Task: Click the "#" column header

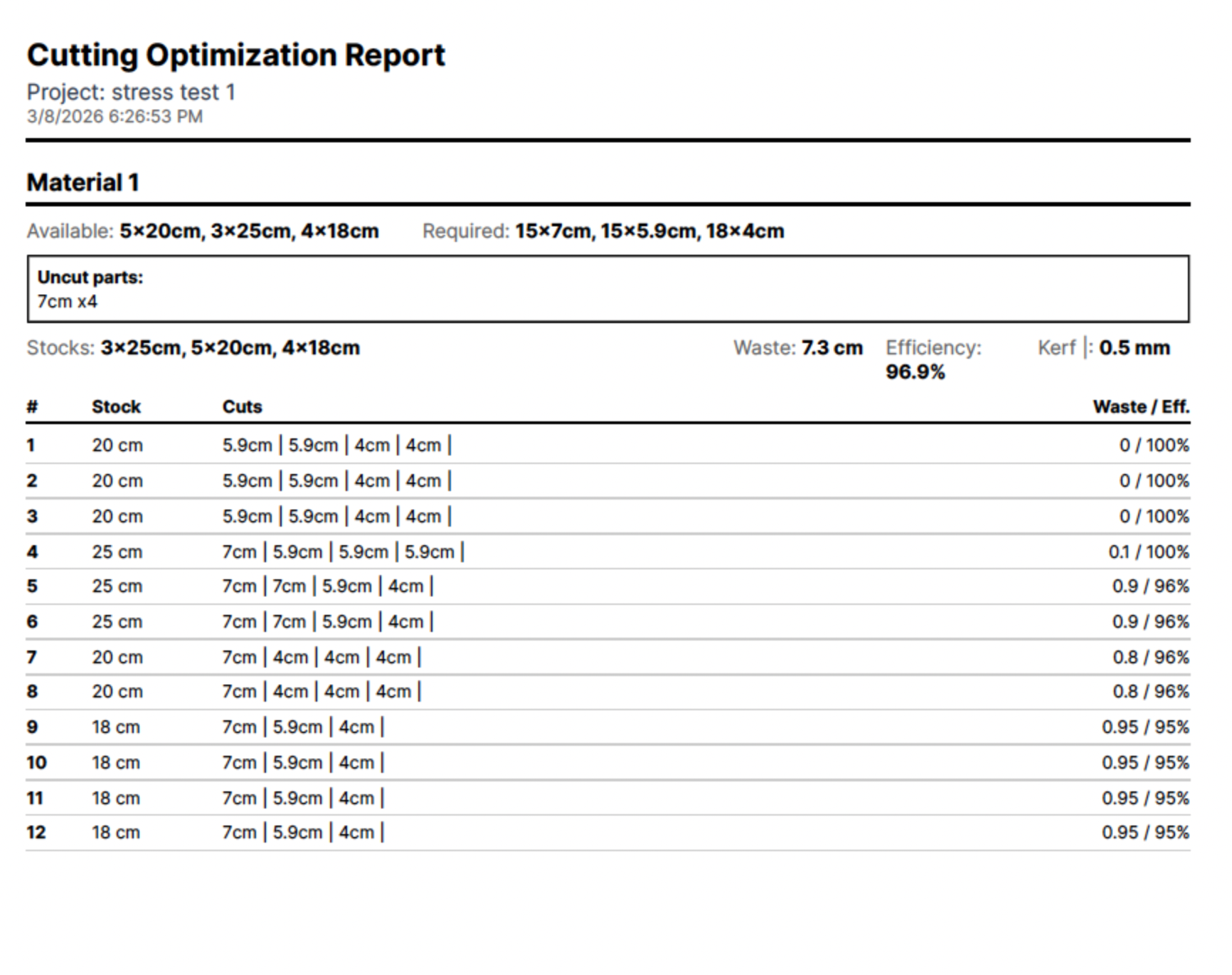Action: 32,407
